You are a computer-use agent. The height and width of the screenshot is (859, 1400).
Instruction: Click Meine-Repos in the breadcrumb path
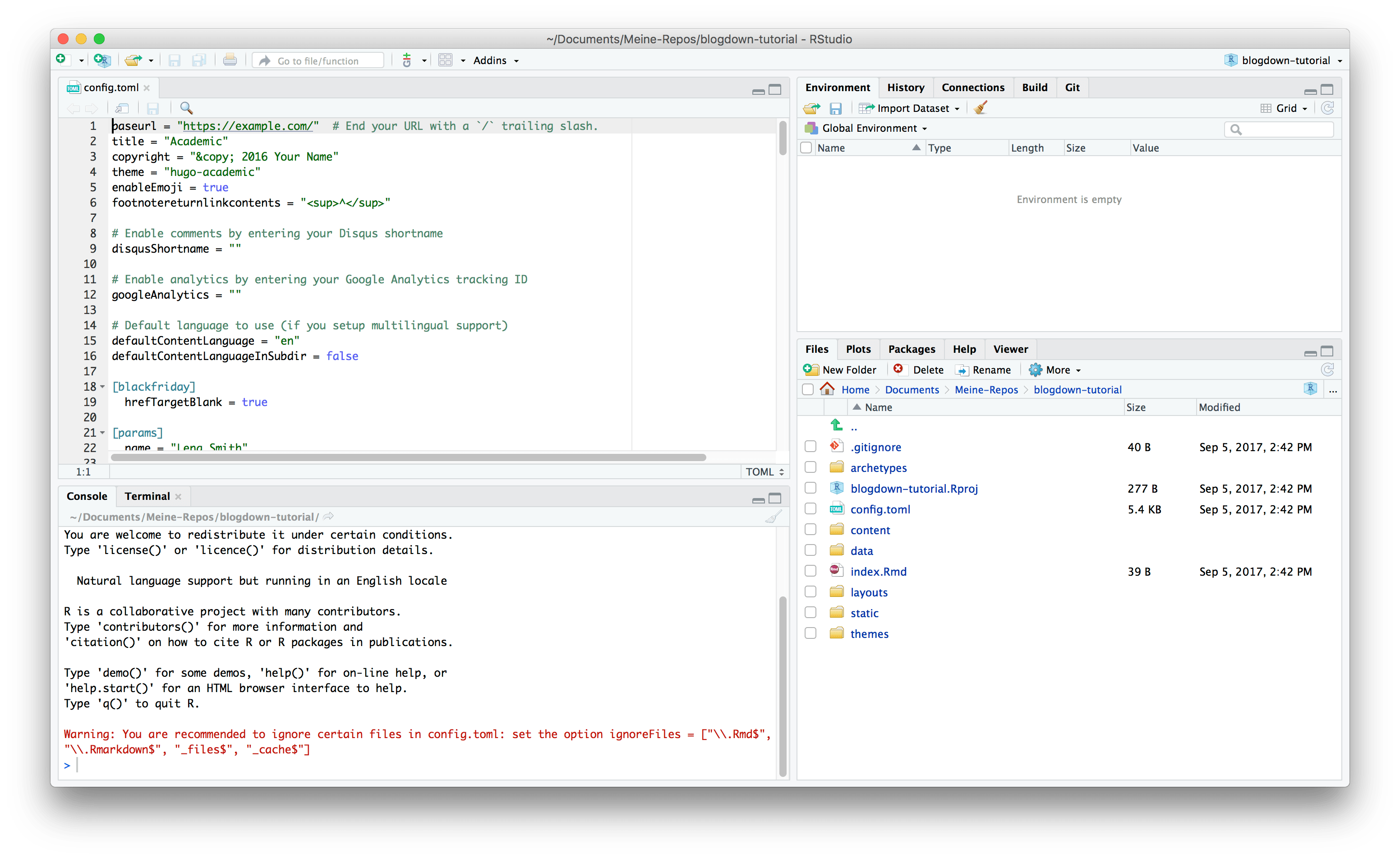coord(986,389)
